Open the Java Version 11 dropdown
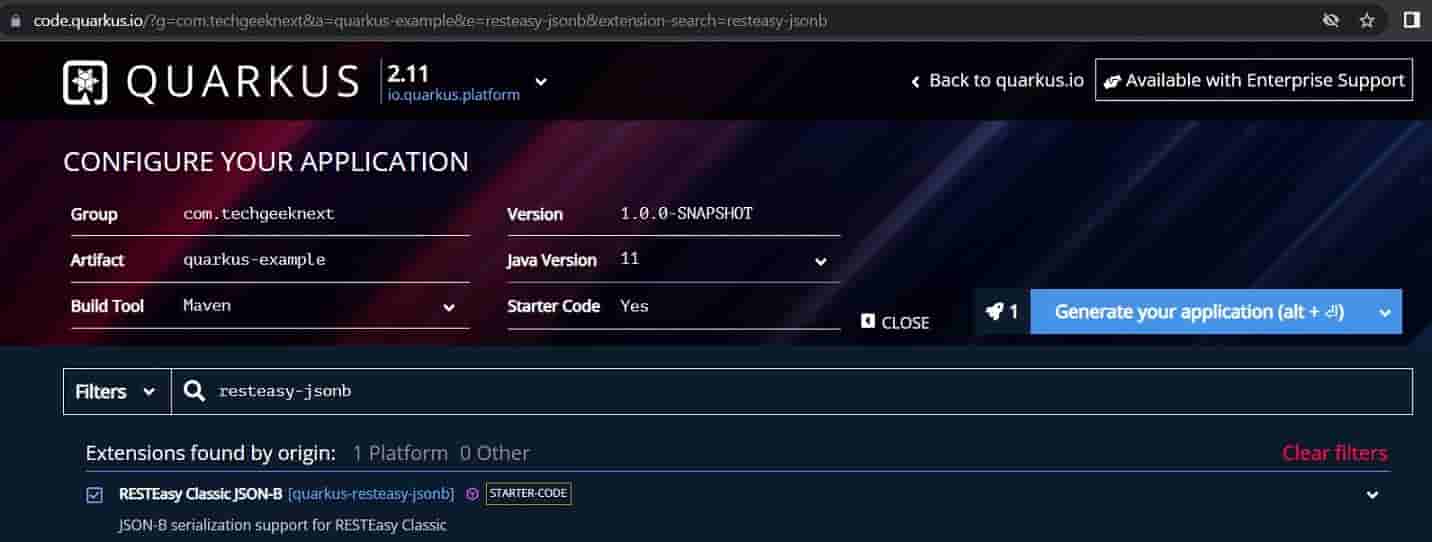The width and height of the screenshot is (1432, 542). click(821, 262)
